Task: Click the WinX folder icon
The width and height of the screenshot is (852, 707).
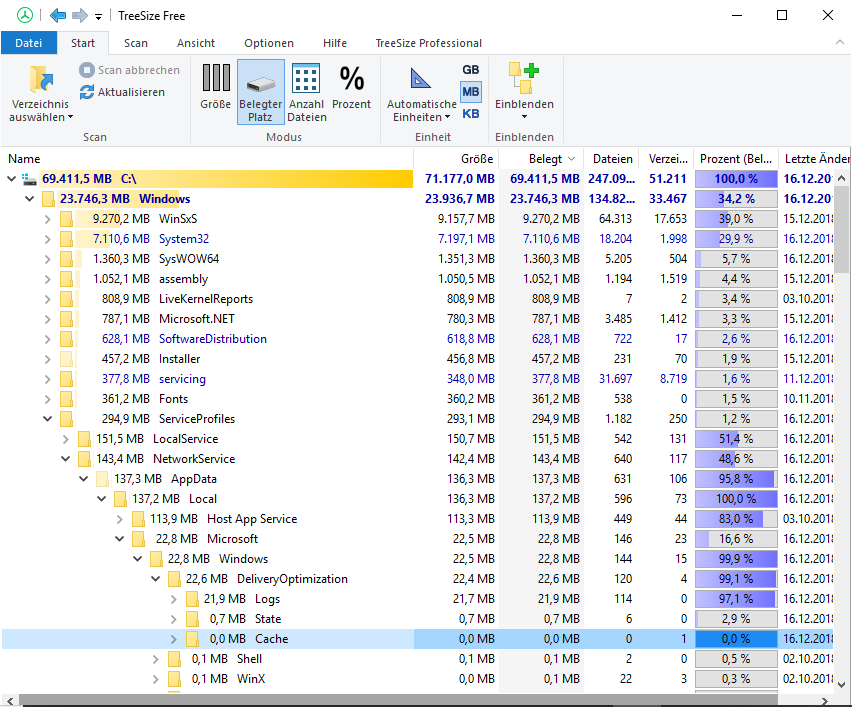Action: click(174, 679)
